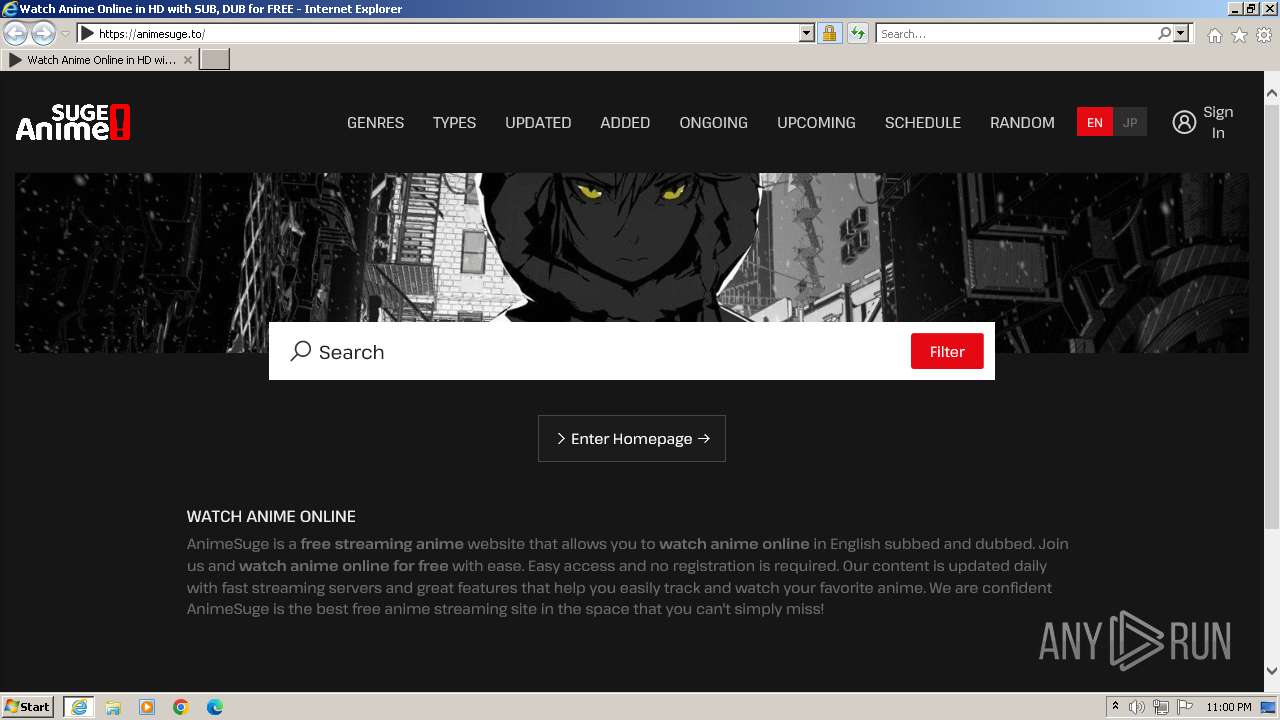
Task: Switch title language to JP
Action: 1130,122
